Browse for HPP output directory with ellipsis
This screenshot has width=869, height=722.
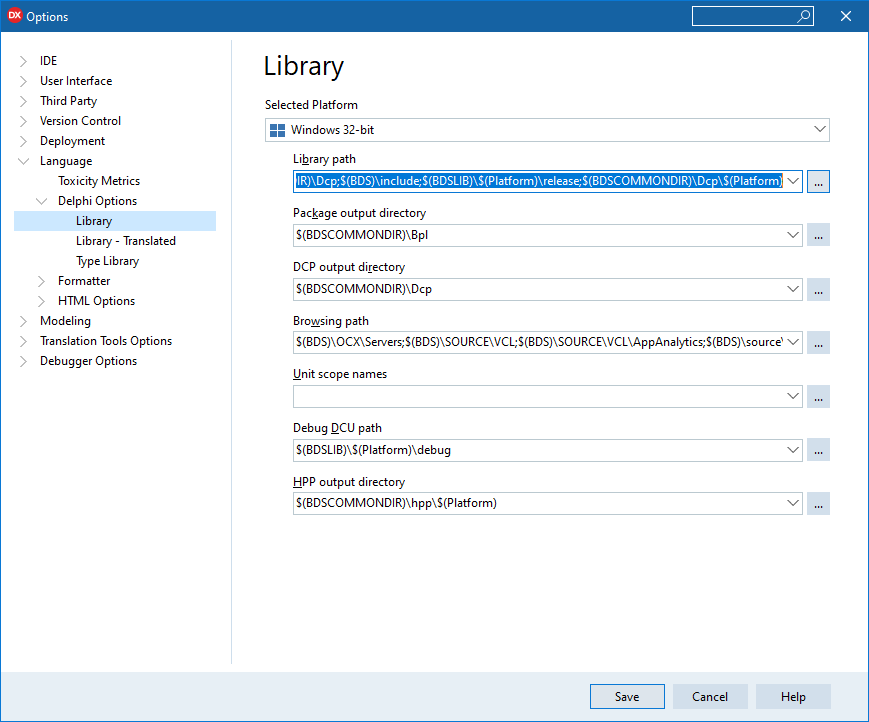(x=818, y=503)
